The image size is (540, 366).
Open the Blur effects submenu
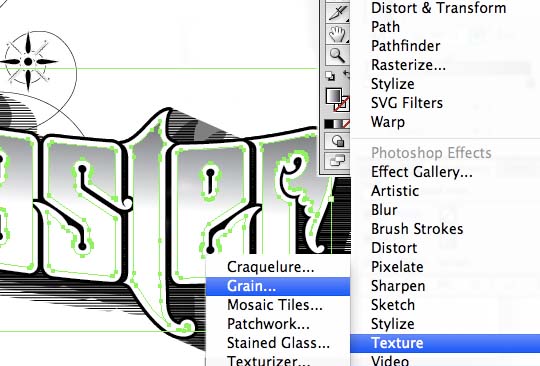(384, 210)
